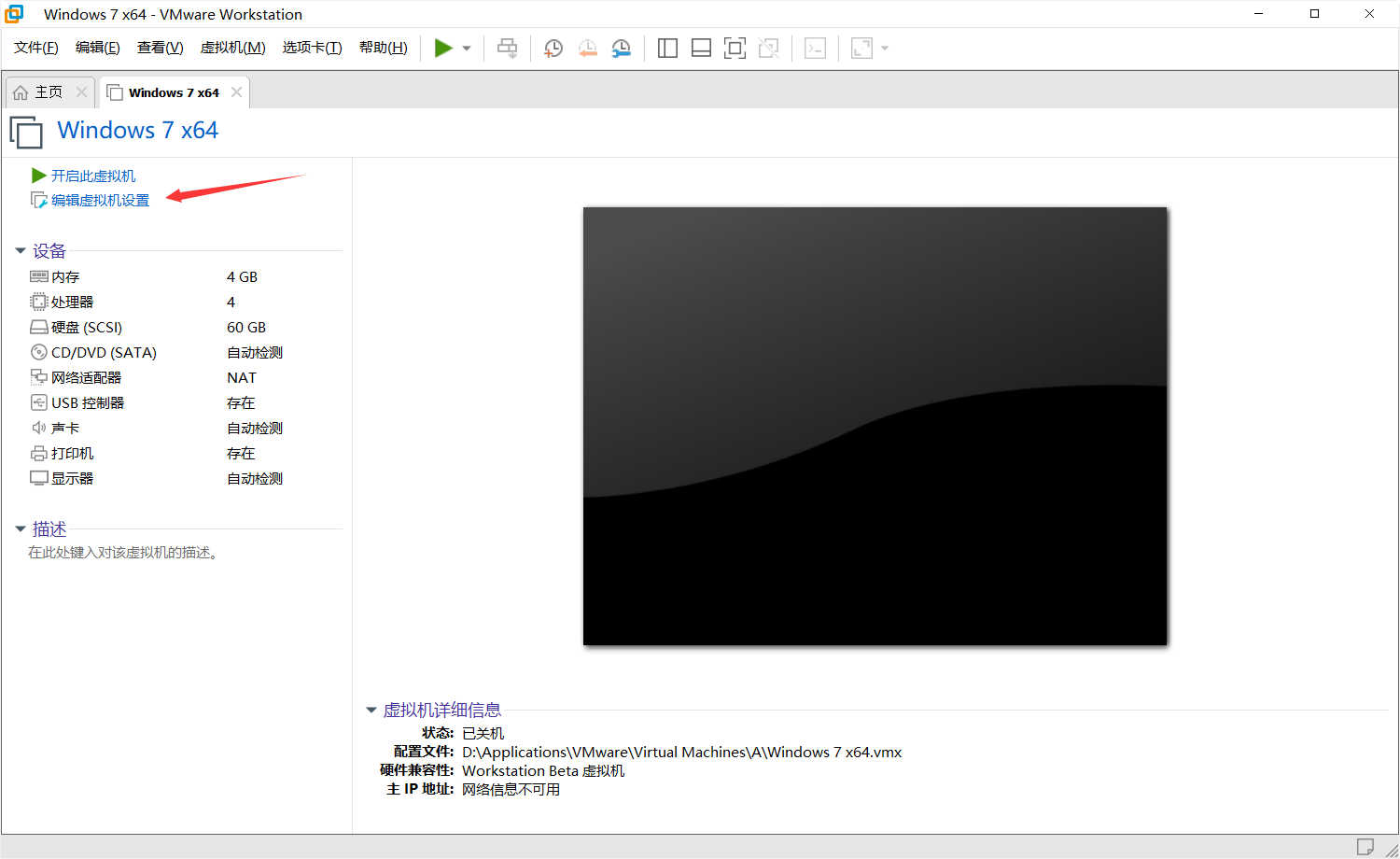Click the status bar message log icon
This screenshot has width=1400, height=859.
[x=1365, y=846]
